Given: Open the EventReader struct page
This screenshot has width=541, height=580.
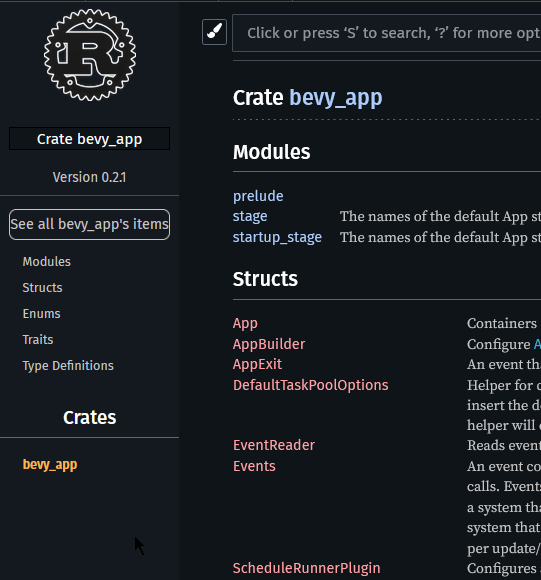Looking at the screenshot, I should pyautogui.click(x=274, y=445).
